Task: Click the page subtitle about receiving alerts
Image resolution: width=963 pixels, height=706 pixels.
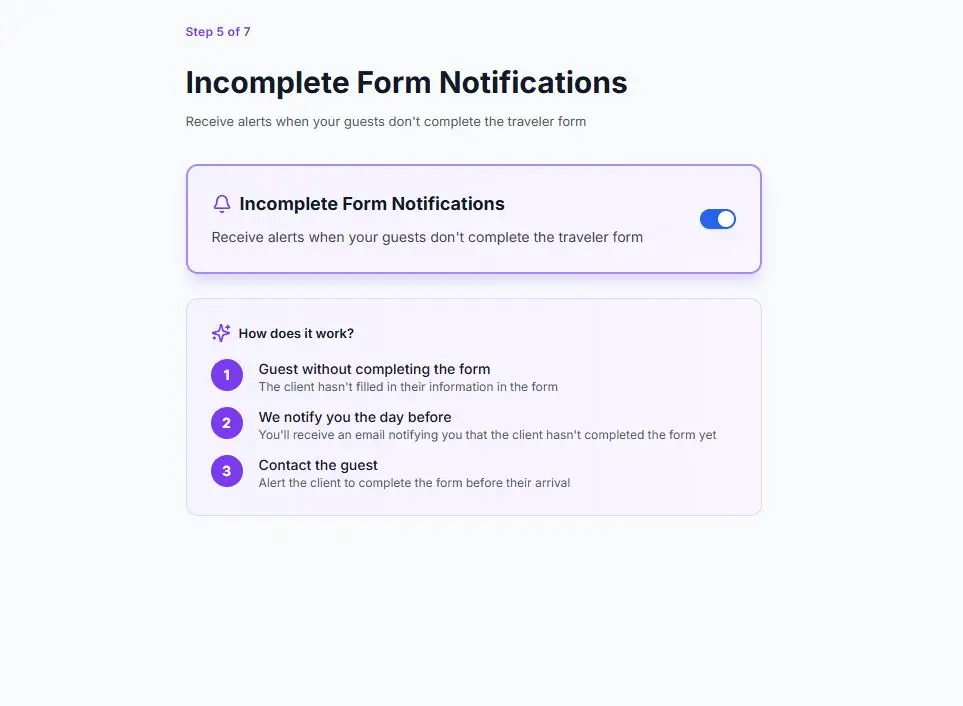Action: click(386, 121)
